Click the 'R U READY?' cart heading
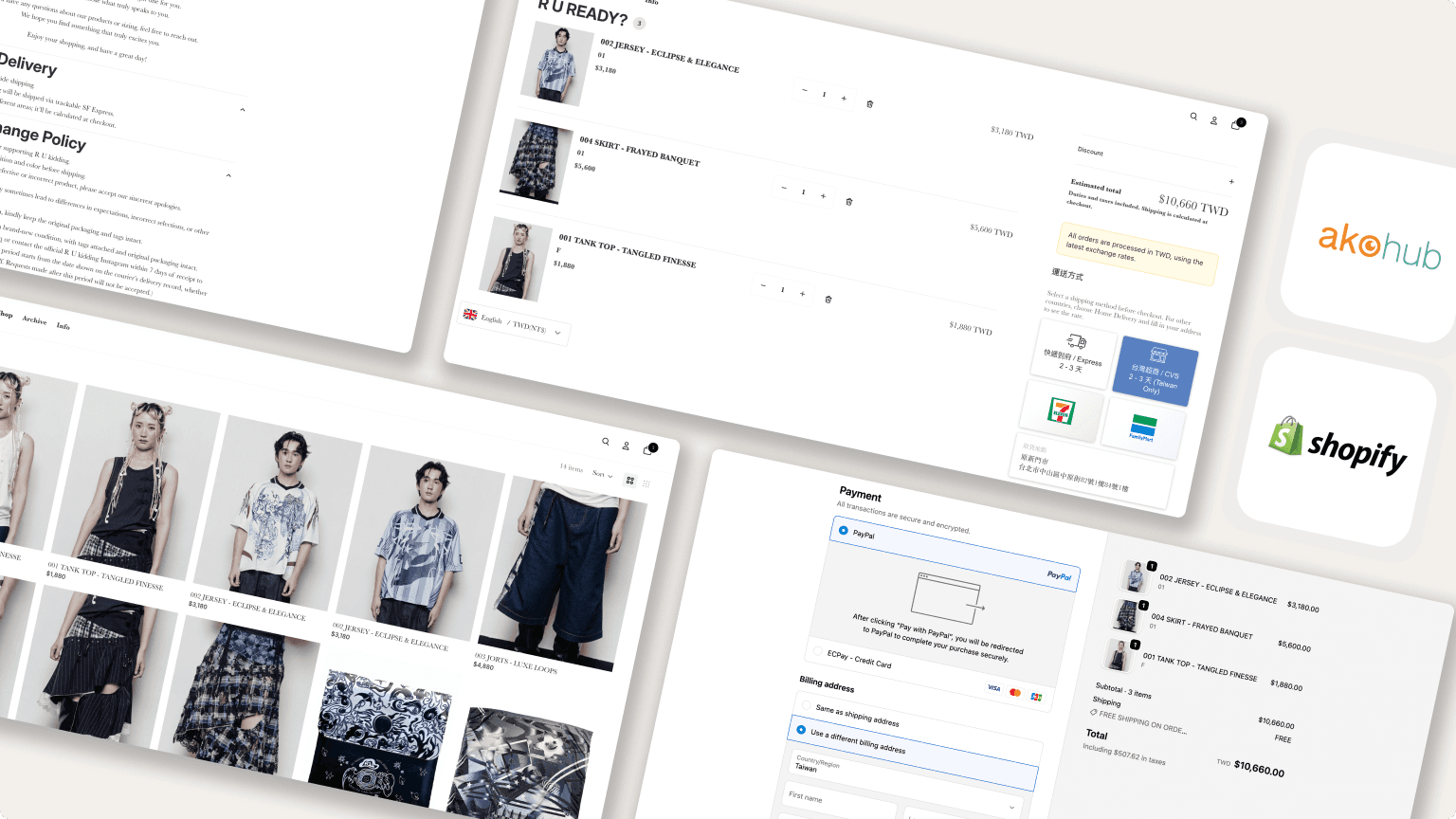1456x819 pixels. pyautogui.click(x=583, y=11)
